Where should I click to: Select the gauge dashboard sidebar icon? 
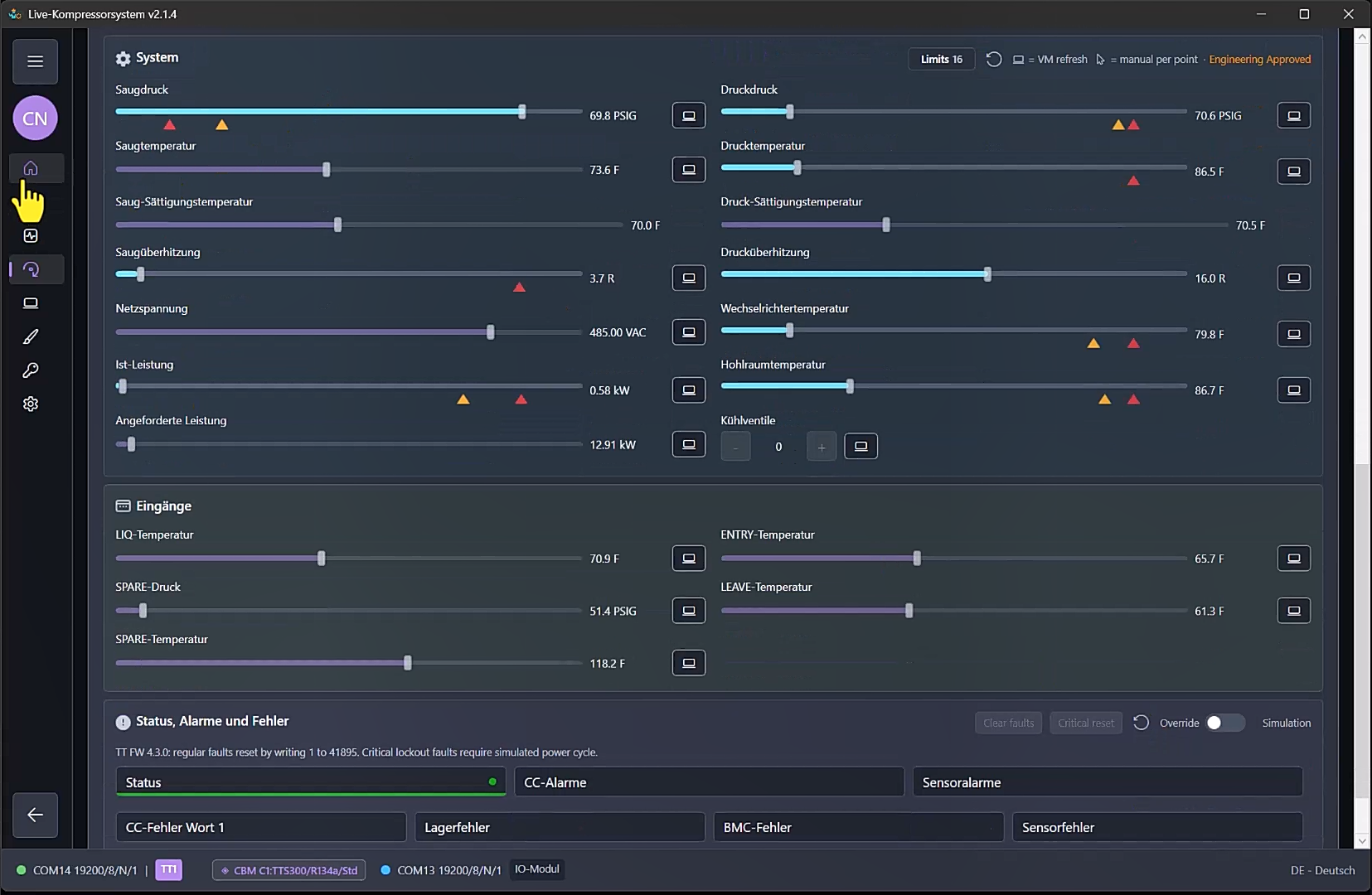coord(31,269)
